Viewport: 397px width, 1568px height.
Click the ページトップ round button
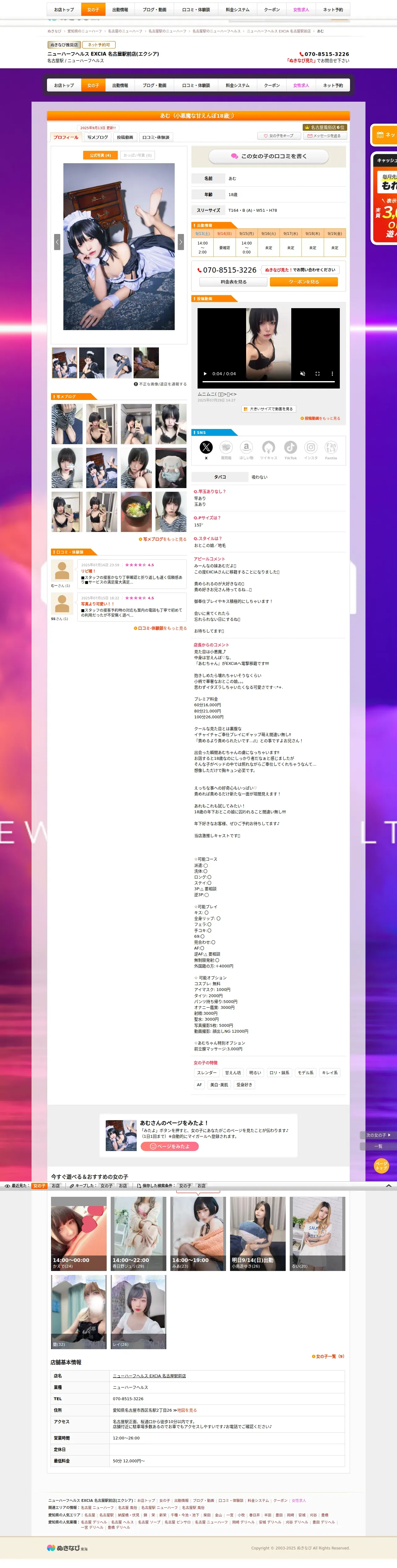tap(381, 1166)
